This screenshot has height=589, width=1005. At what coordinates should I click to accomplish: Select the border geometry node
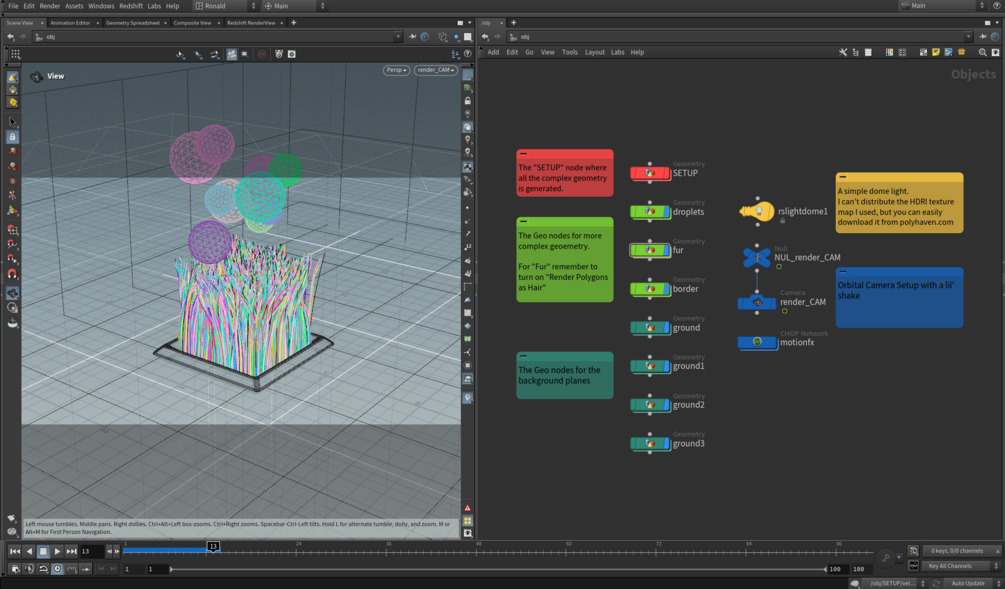tap(650, 289)
